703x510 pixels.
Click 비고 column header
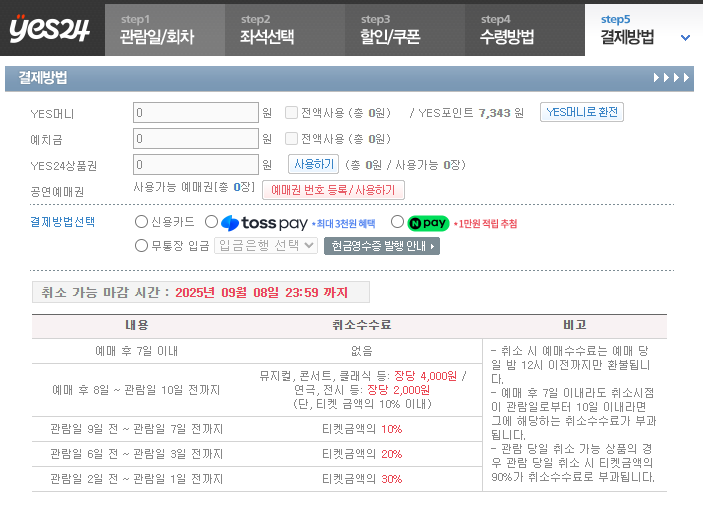(574, 325)
